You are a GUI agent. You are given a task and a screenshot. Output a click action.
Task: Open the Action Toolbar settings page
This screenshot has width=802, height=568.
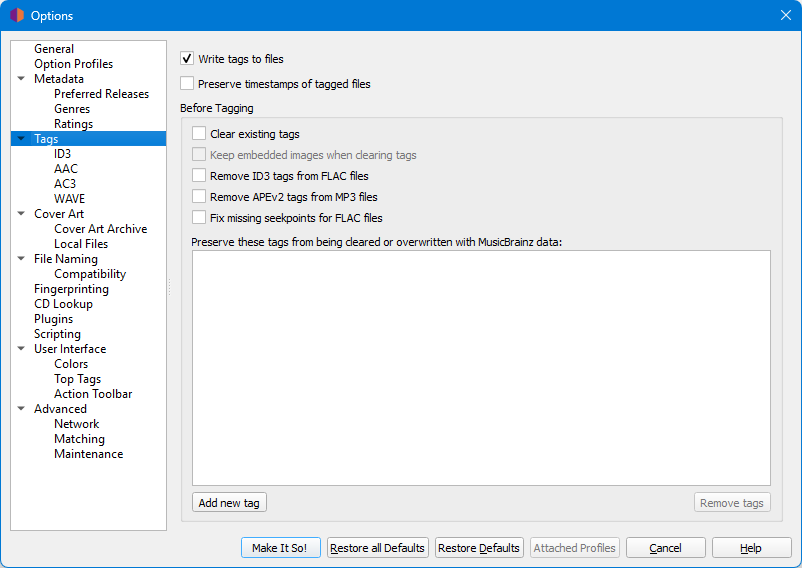tap(93, 394)
